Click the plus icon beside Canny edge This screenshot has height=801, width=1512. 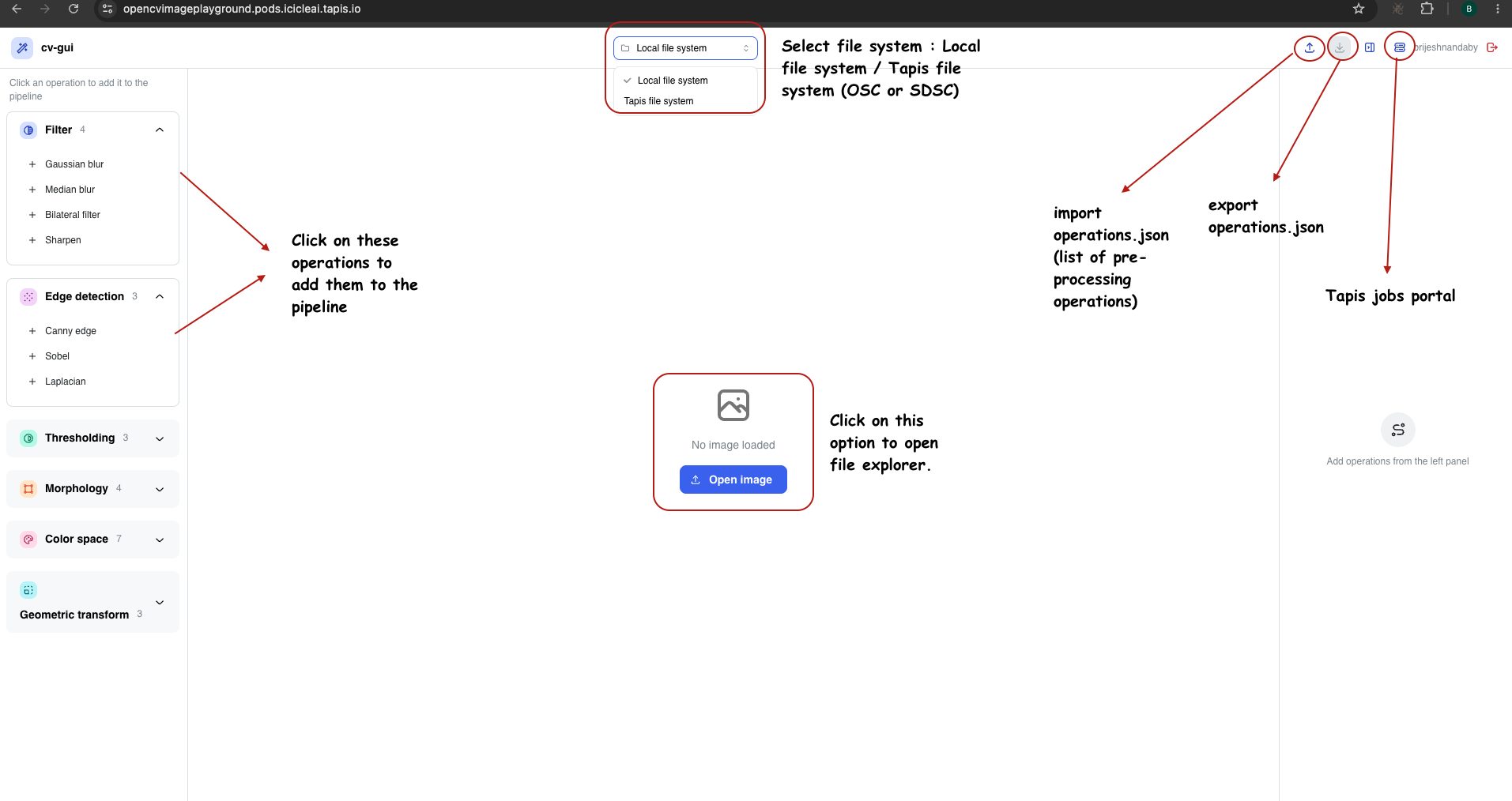pyautogui.click(x=32, y=331)
